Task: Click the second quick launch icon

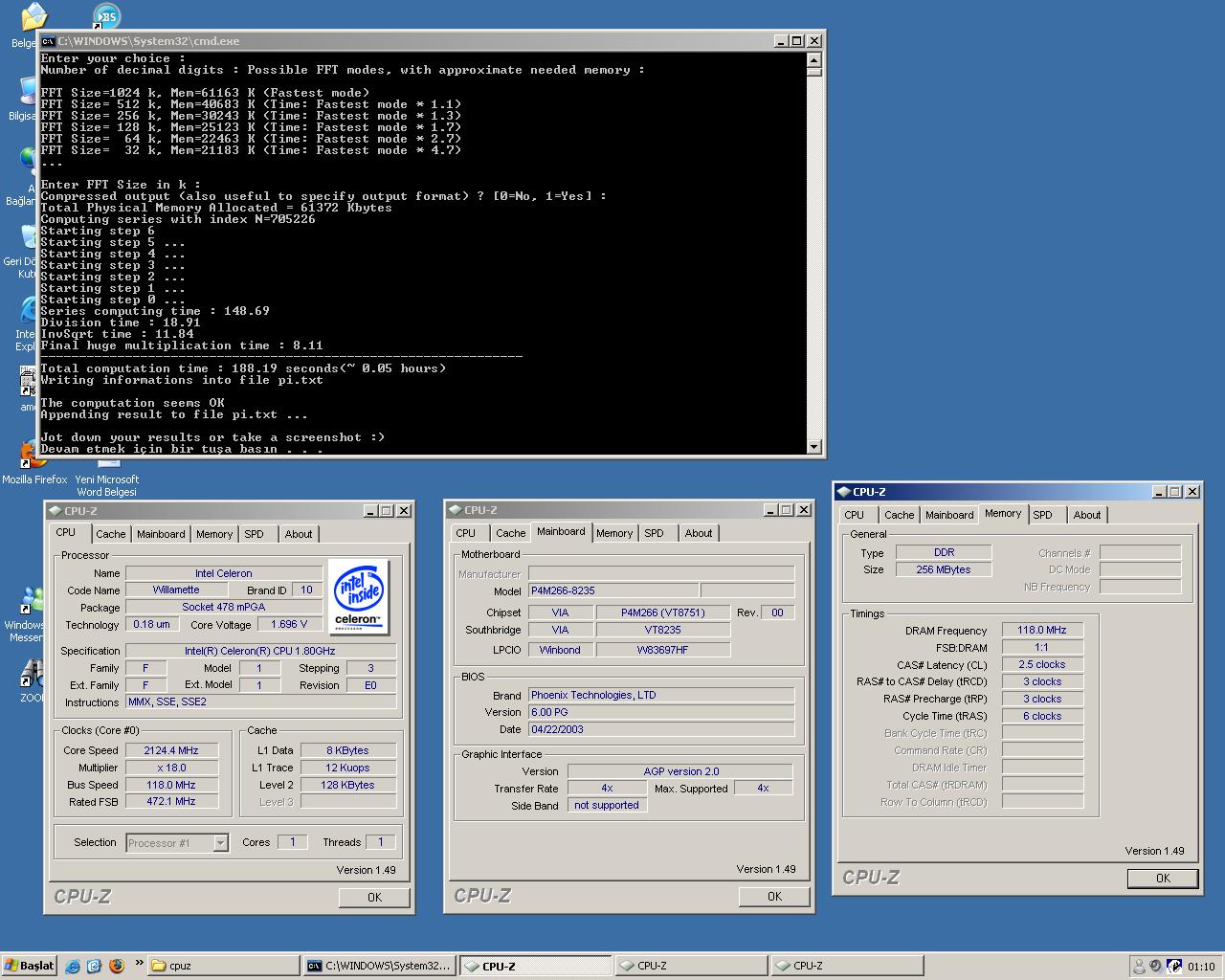Action: 95,966
